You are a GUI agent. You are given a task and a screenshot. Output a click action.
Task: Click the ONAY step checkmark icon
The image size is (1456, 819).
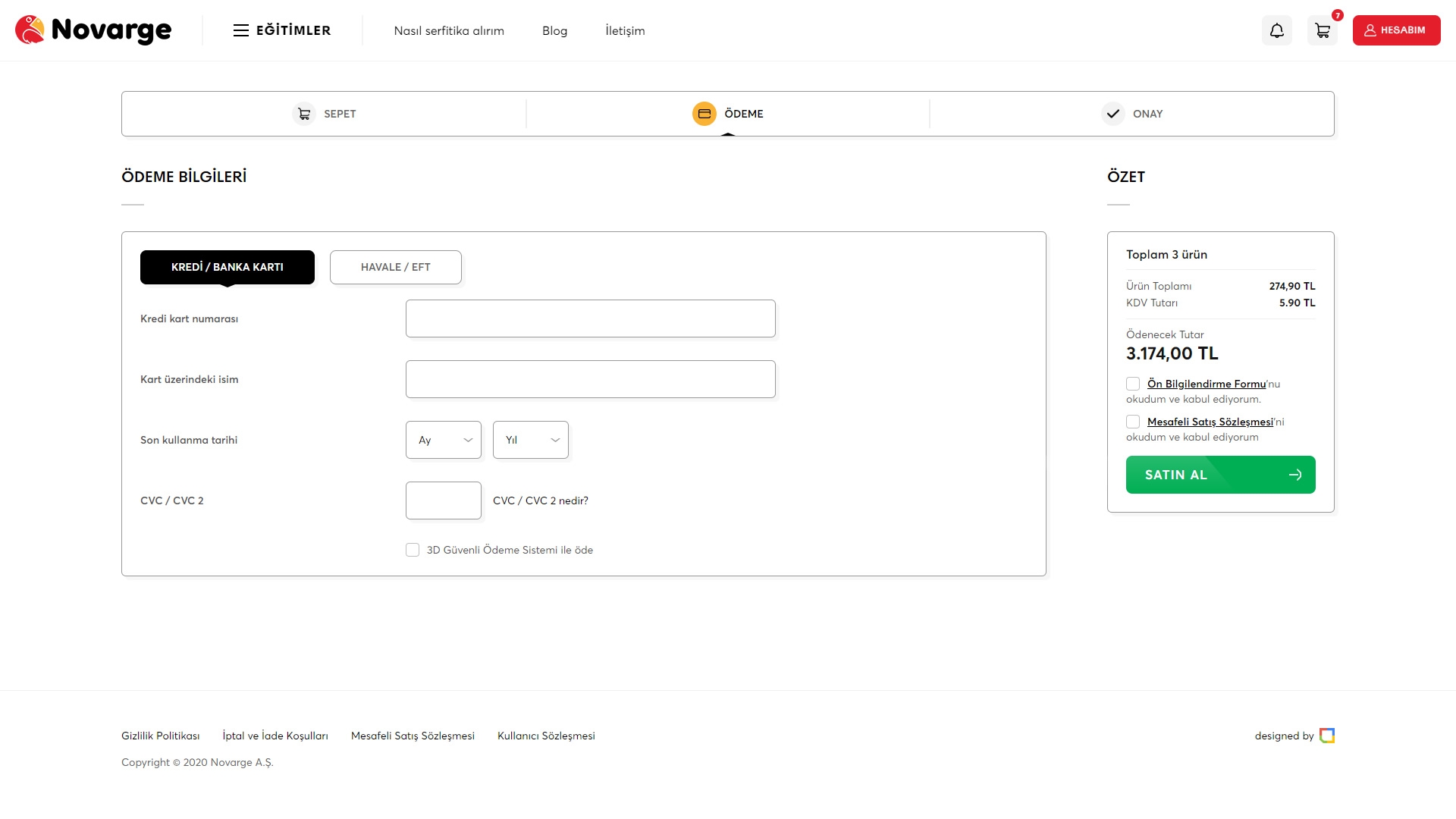click(1113, 114)
